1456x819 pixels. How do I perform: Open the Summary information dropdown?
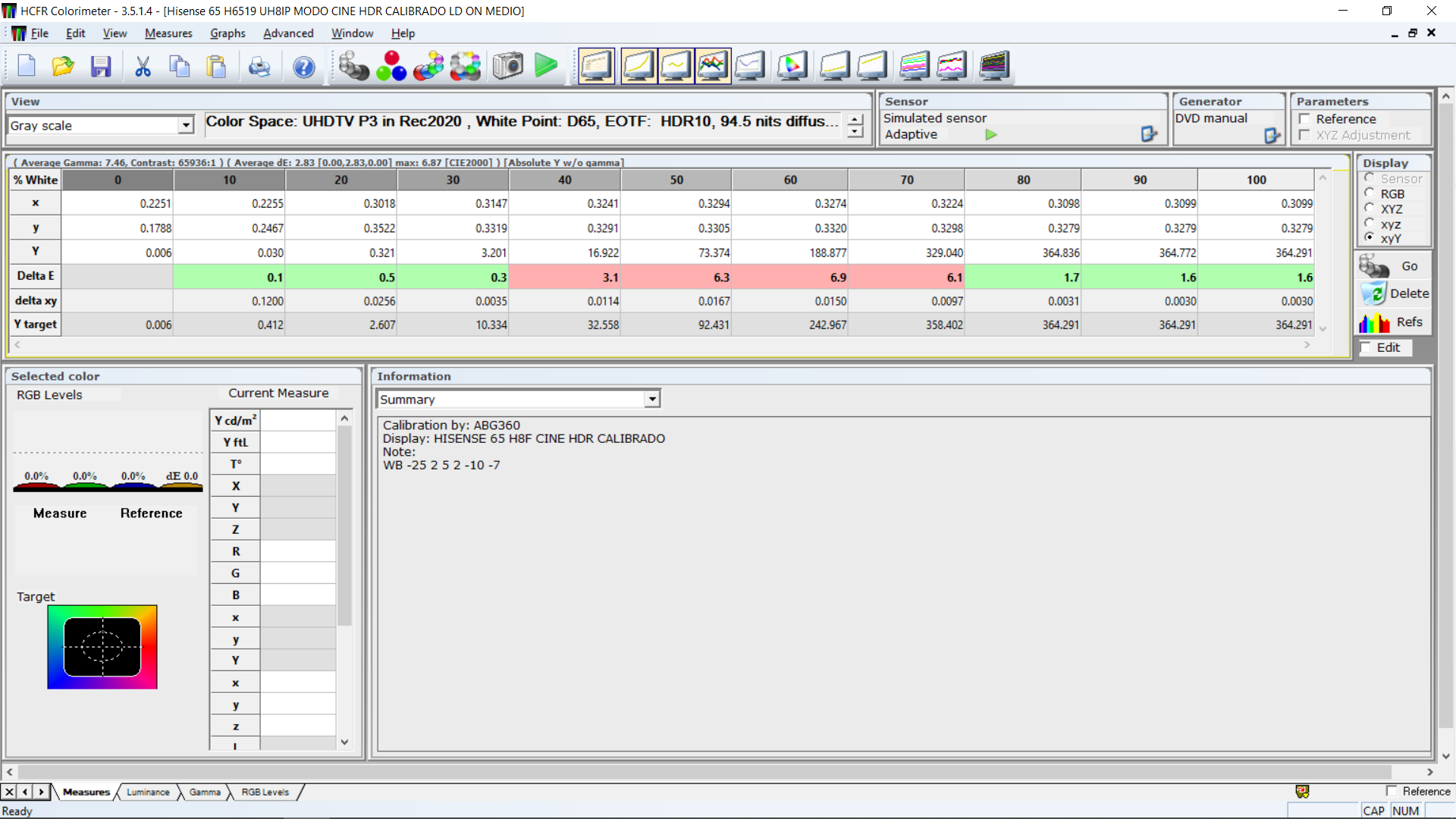[x=652, y=399]
